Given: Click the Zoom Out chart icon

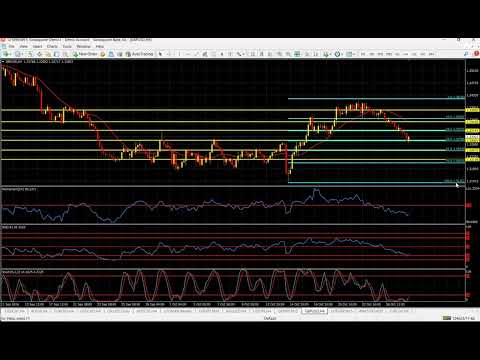Looking at the screenshot, I should pyautogui.click(x=288, y=54).
